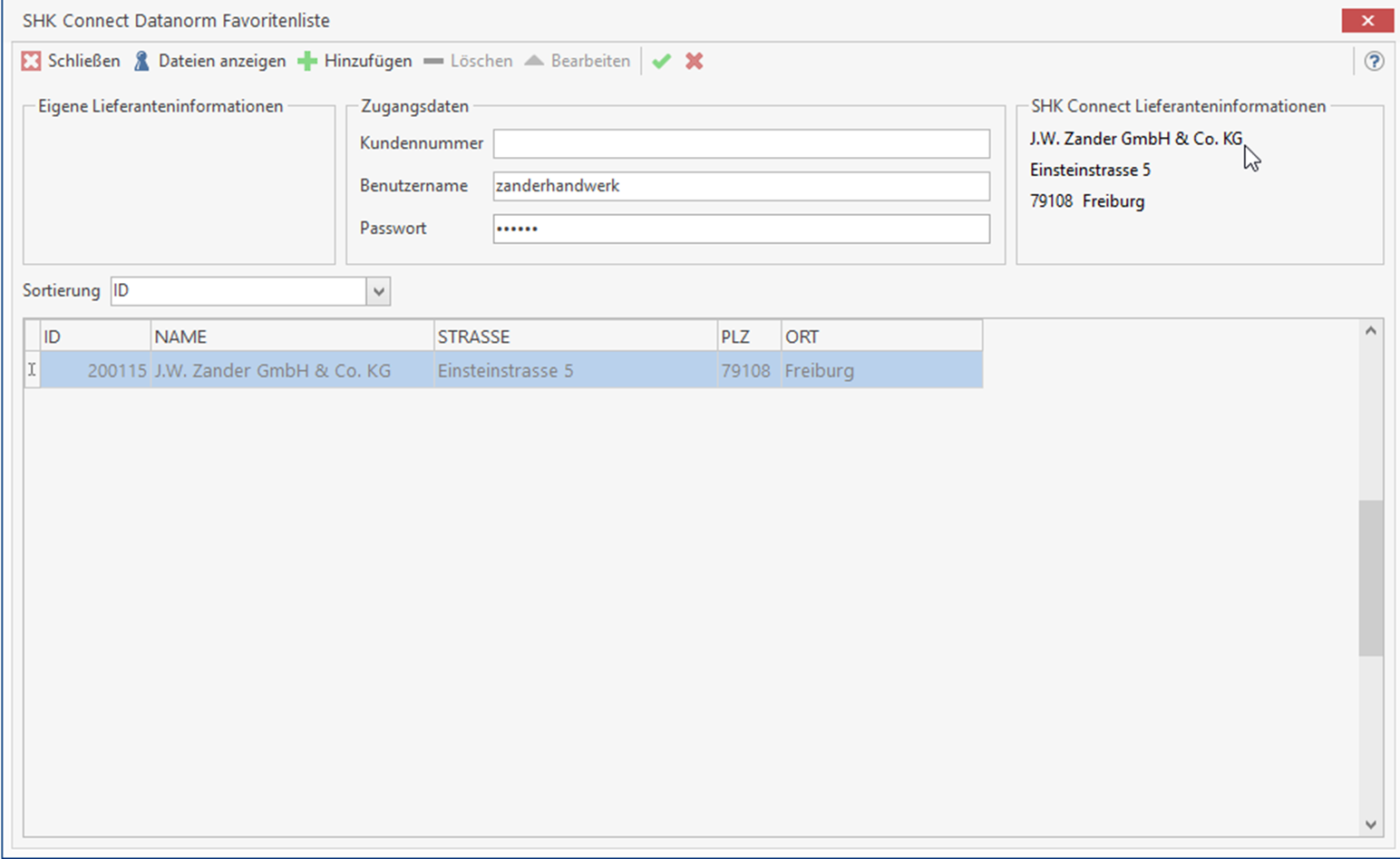1400x859 pixels.
Task: Click the green plus Hinzufügen icon
Action: (307, 61)
